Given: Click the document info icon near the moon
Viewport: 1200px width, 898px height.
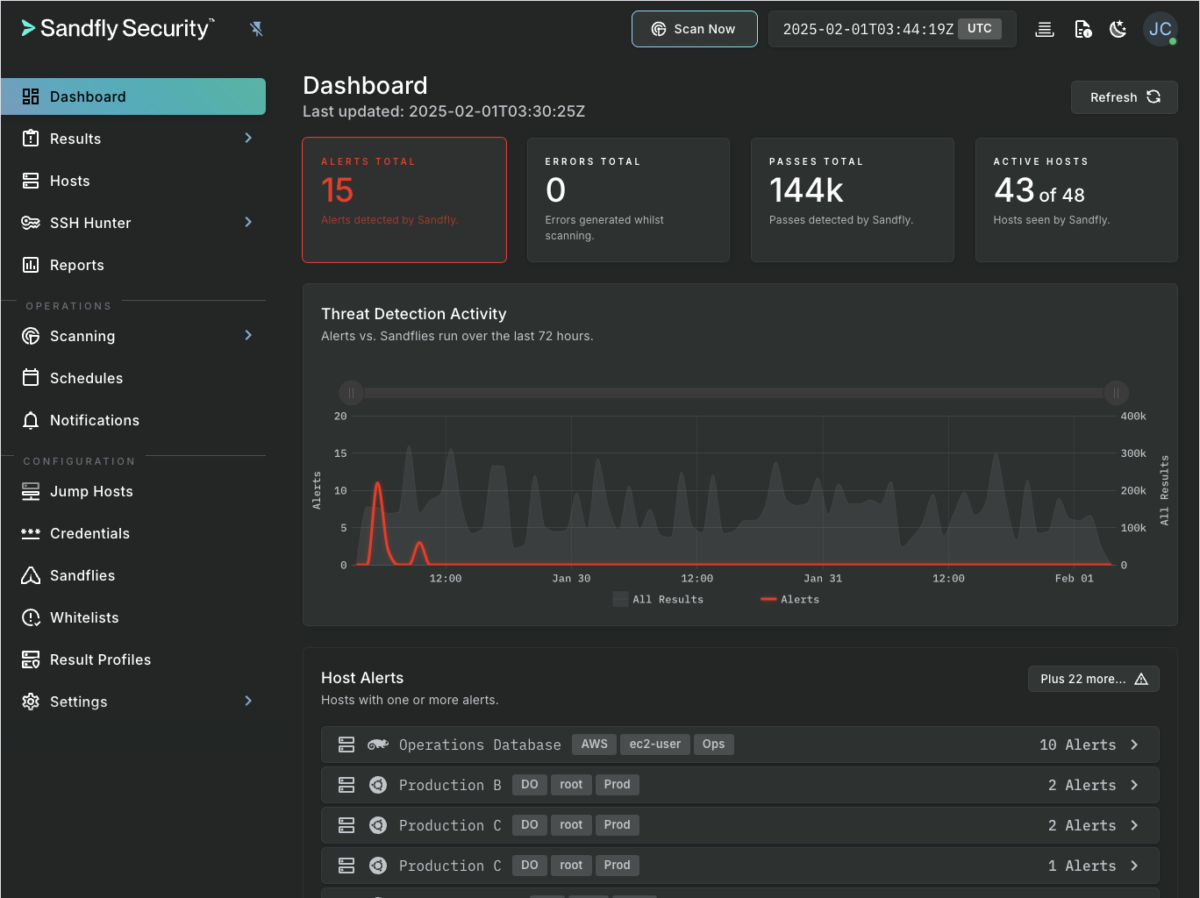Looking at the screenshot, I should pyautogui.click(x=1081, y=29).
